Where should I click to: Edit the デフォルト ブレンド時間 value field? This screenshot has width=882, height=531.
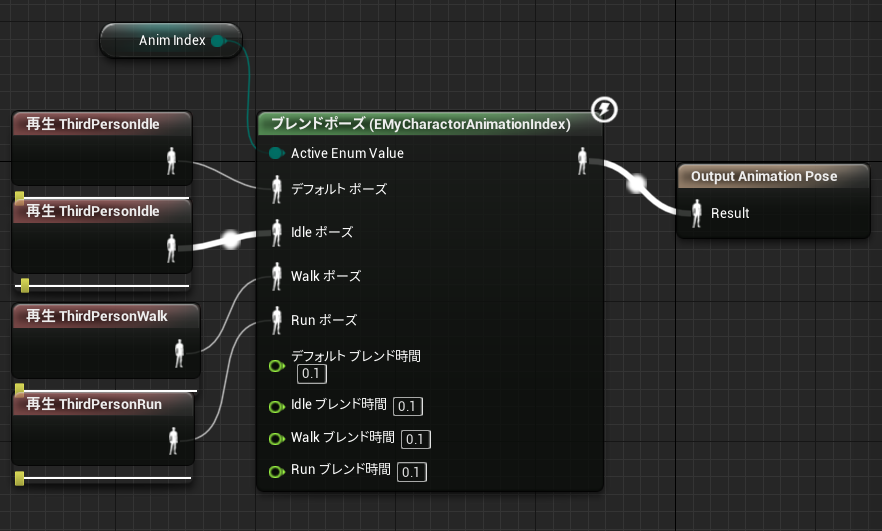click(312, 374)
